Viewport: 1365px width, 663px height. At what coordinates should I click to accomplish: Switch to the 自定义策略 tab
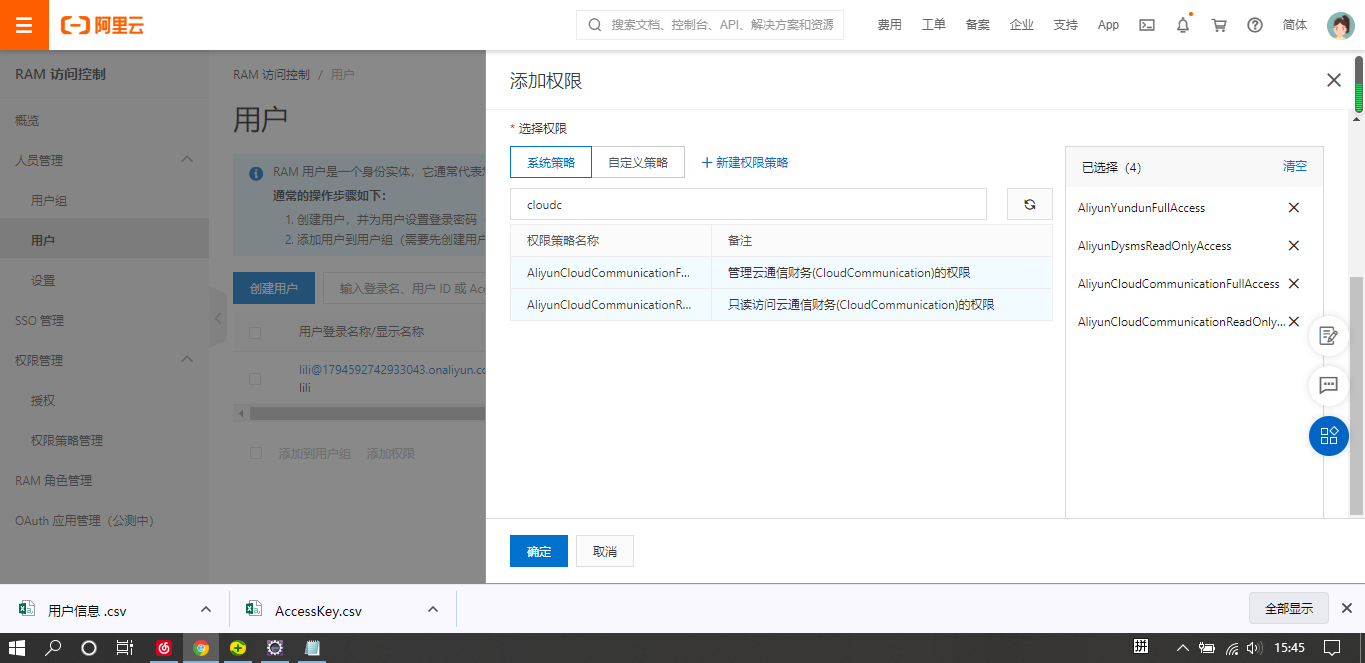point(638,162)
